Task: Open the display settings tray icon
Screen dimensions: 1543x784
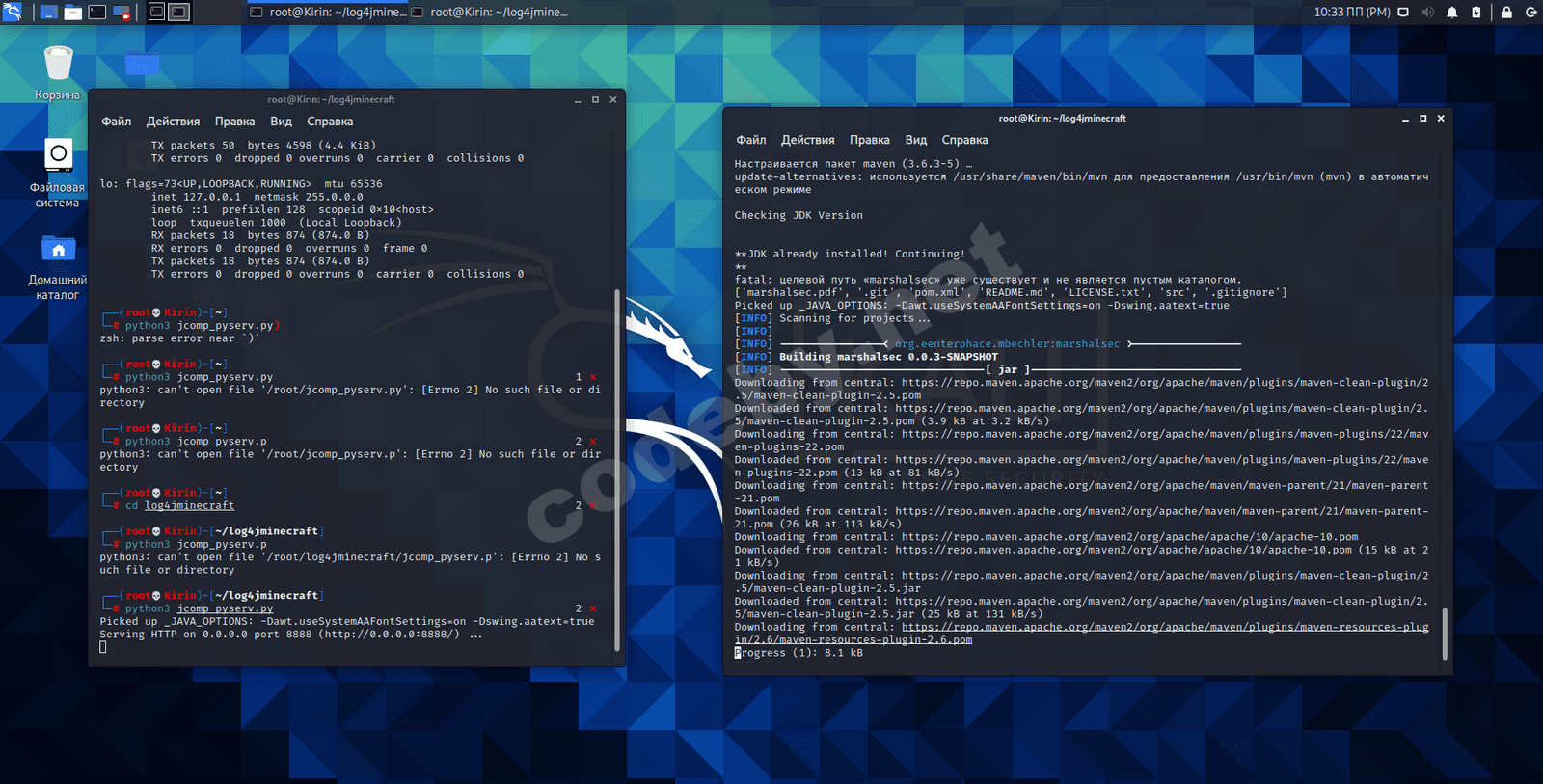Action: [x=1403, y=12]
